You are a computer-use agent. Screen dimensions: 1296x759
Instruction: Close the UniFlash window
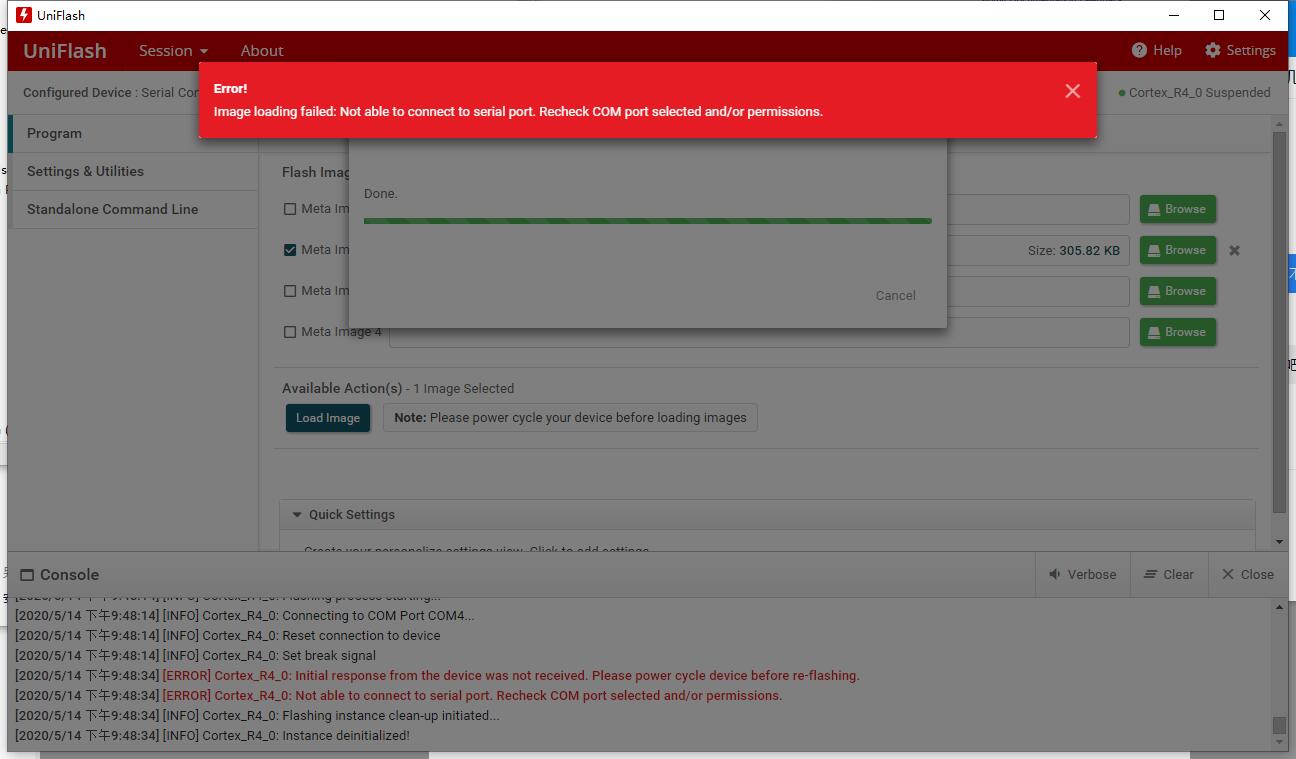(x=1265, y=15)
